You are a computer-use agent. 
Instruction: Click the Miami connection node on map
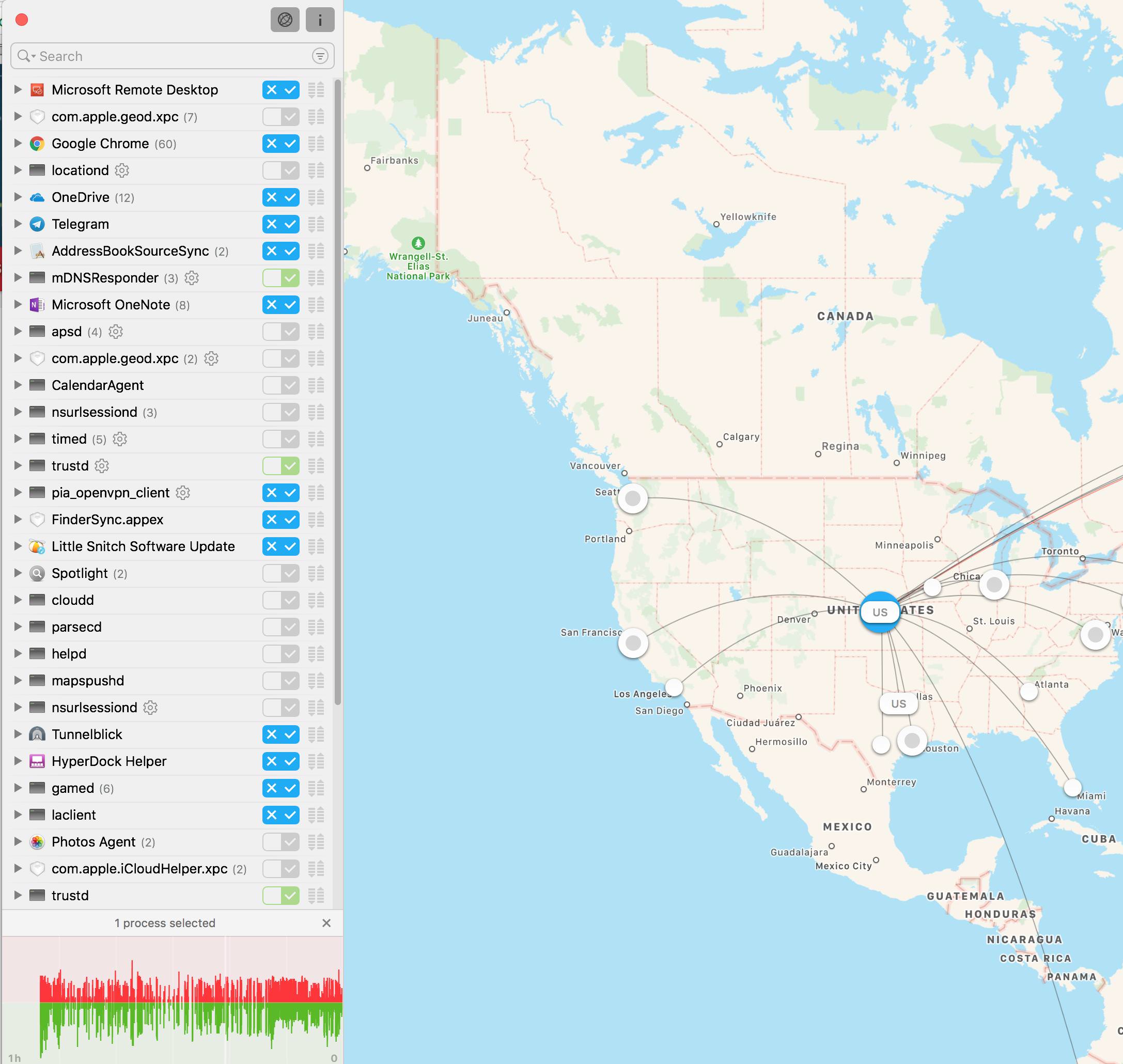click(1072, 788)
